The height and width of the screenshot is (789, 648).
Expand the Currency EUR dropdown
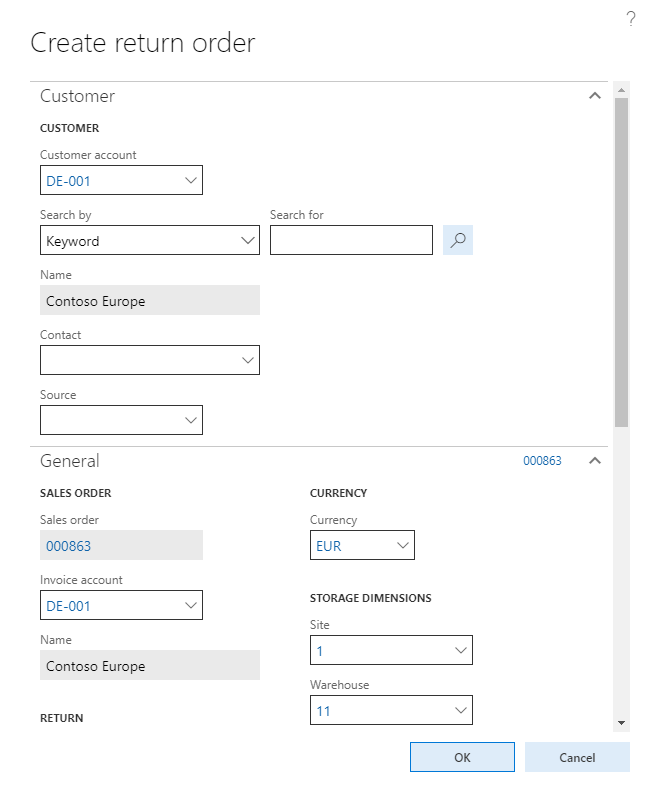pos(403,545)
